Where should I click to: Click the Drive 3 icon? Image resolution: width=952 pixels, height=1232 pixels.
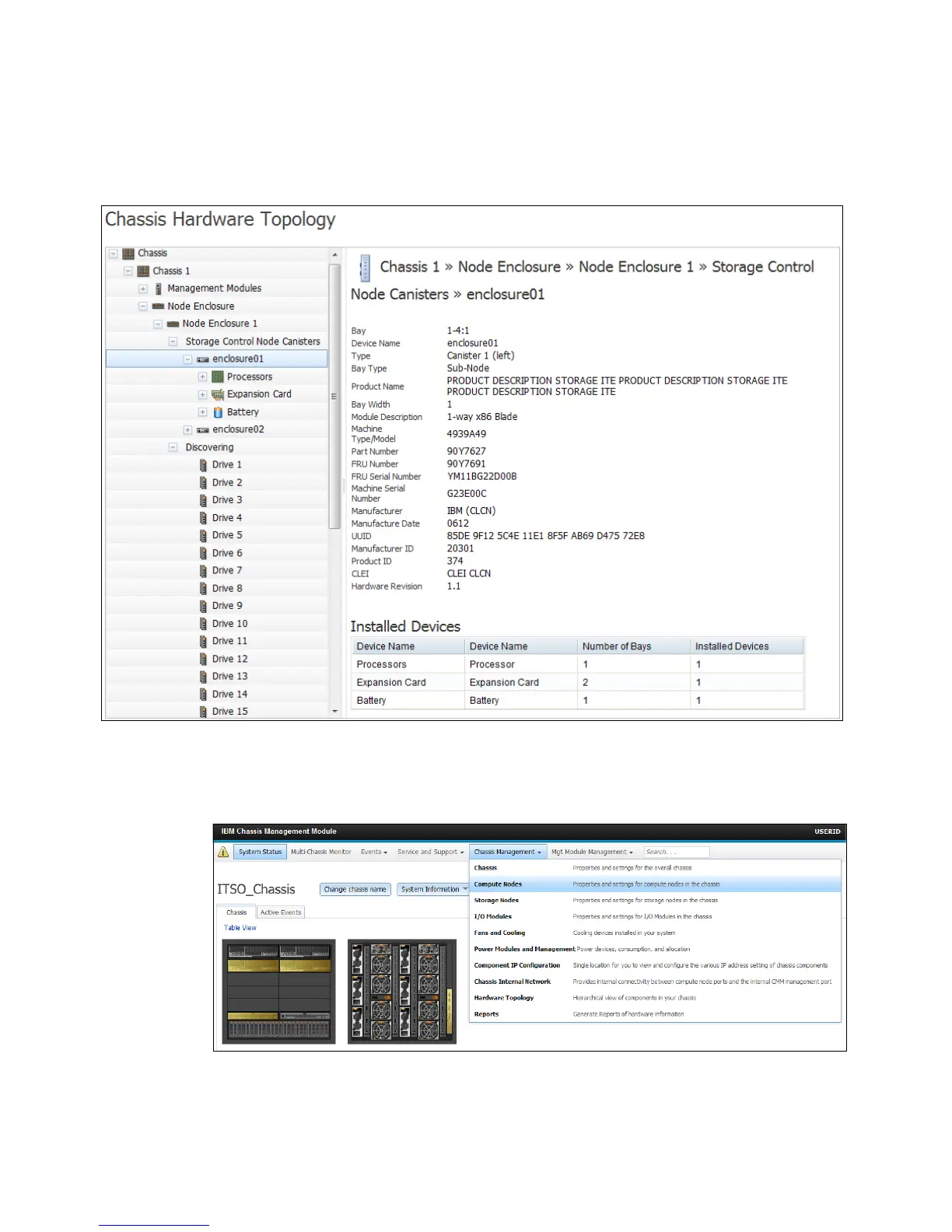203,500
